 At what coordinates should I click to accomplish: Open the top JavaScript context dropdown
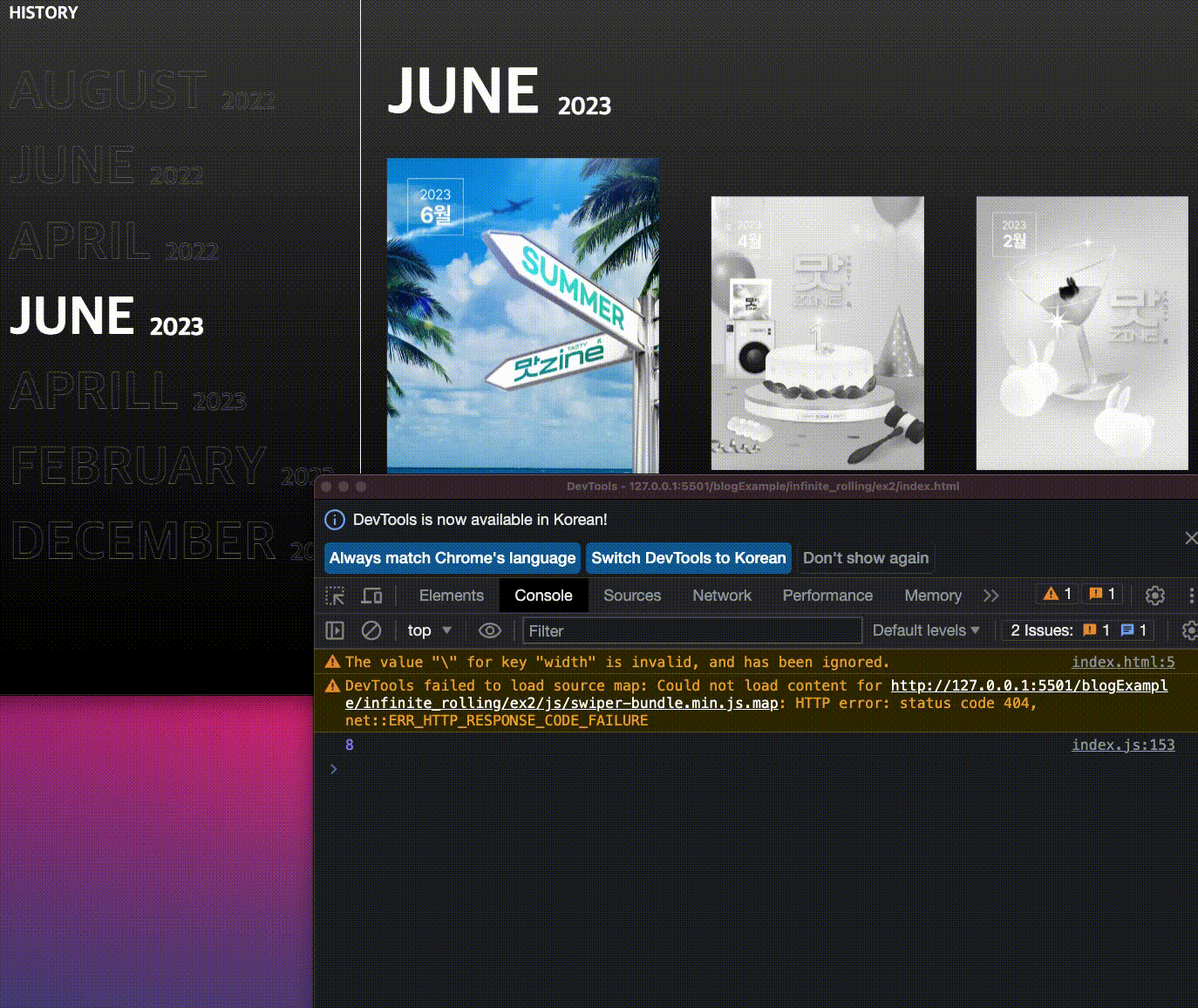point(429,630)
